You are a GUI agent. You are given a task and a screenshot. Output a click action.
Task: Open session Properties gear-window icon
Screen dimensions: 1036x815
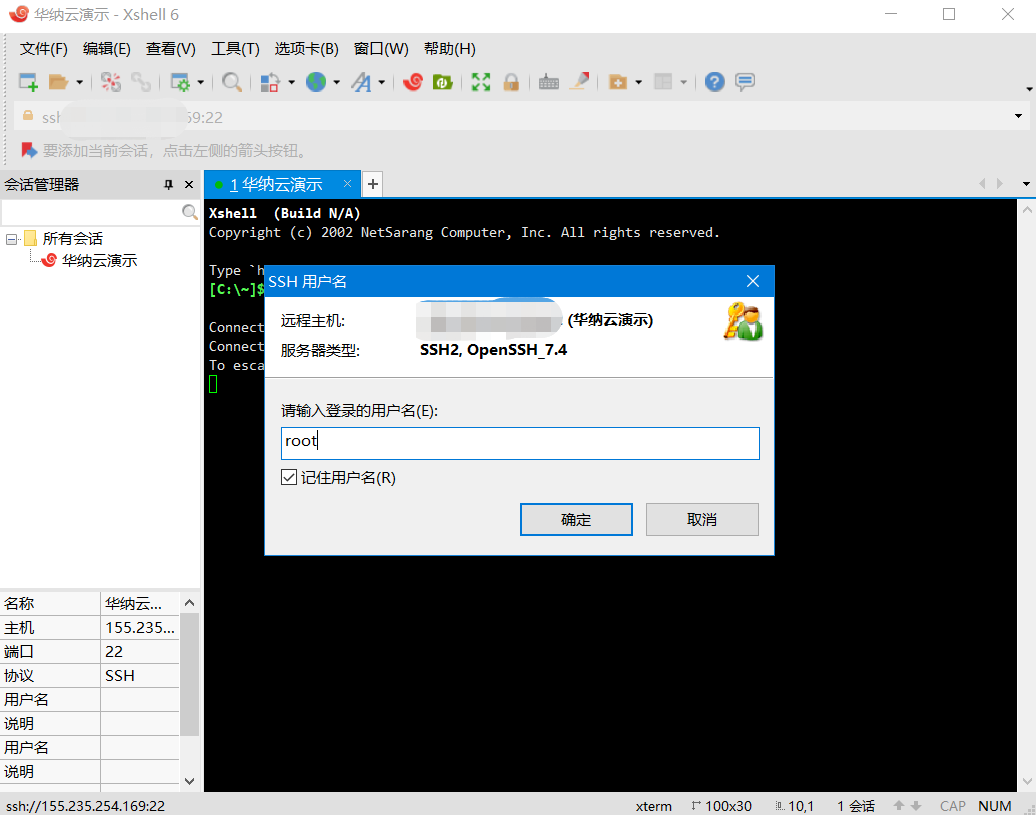pyautogui.click(x=180, y=82)
